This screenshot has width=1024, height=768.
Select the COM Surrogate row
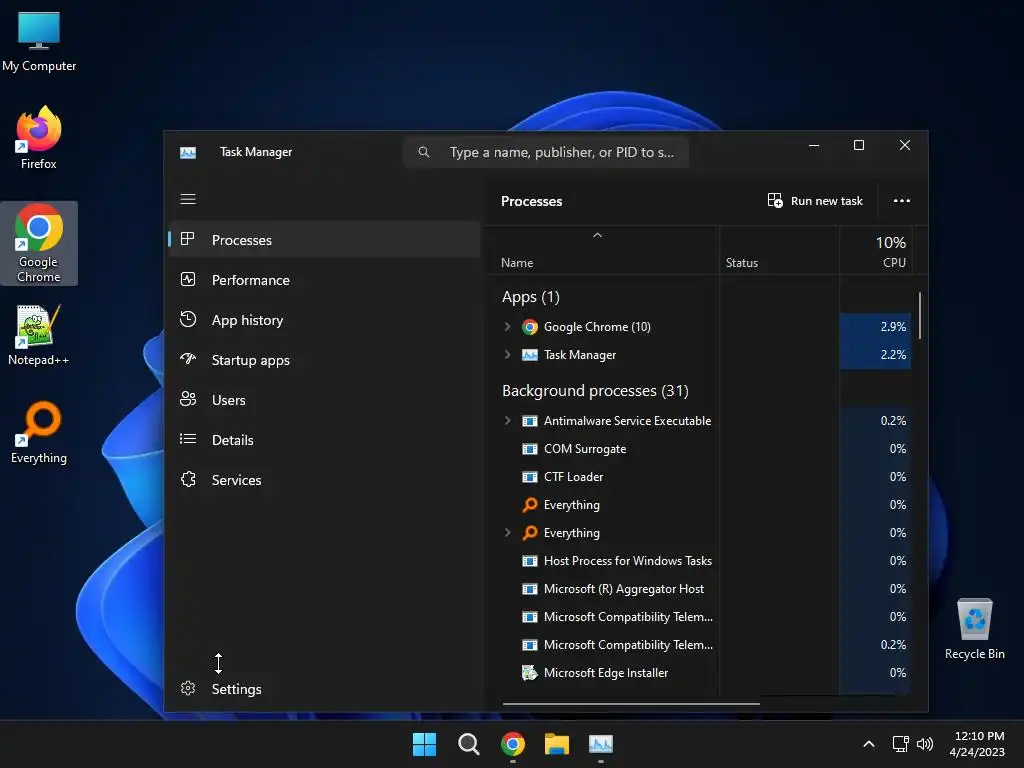pyautogui.click(x=699, y=449)
